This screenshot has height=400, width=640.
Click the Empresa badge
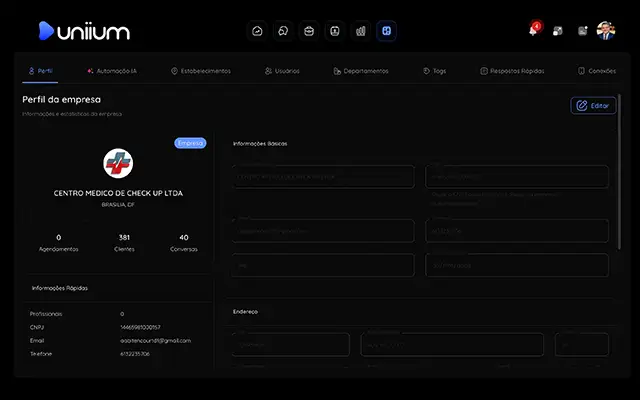[x=190, y=143]
